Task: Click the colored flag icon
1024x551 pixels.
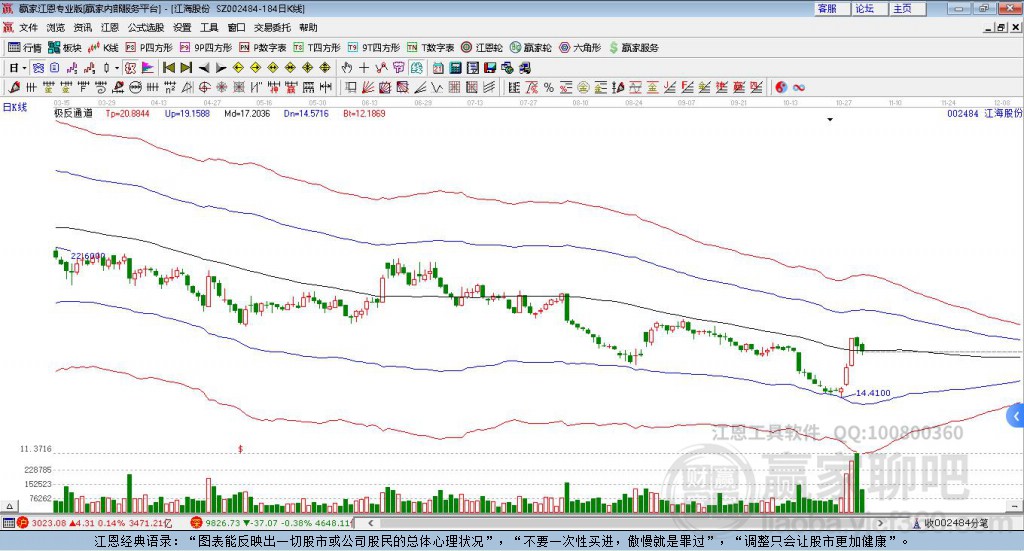Action: pos(148,67)
